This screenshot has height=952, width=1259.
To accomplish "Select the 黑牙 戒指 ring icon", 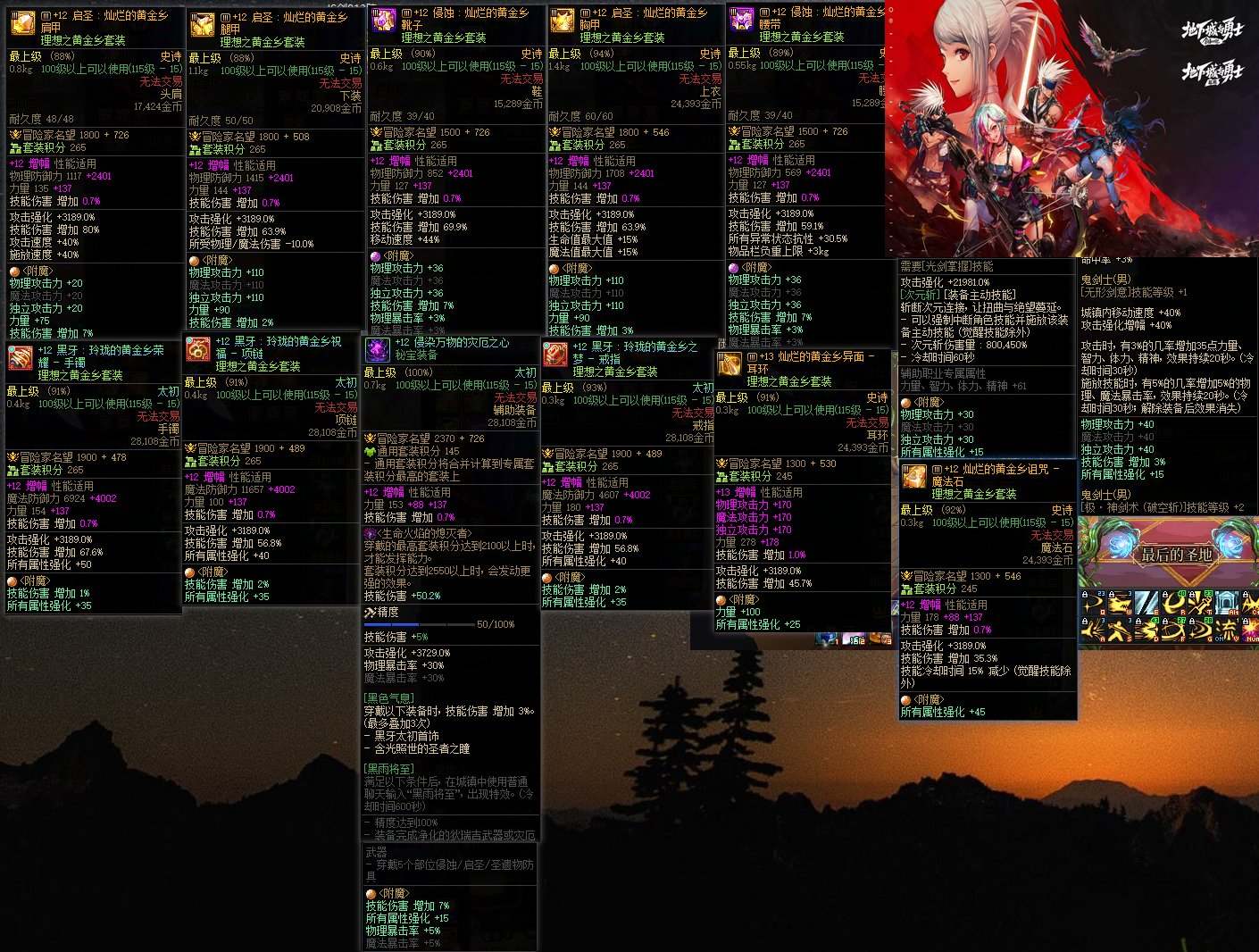I will pyautogui.click(x=555, y=354).
